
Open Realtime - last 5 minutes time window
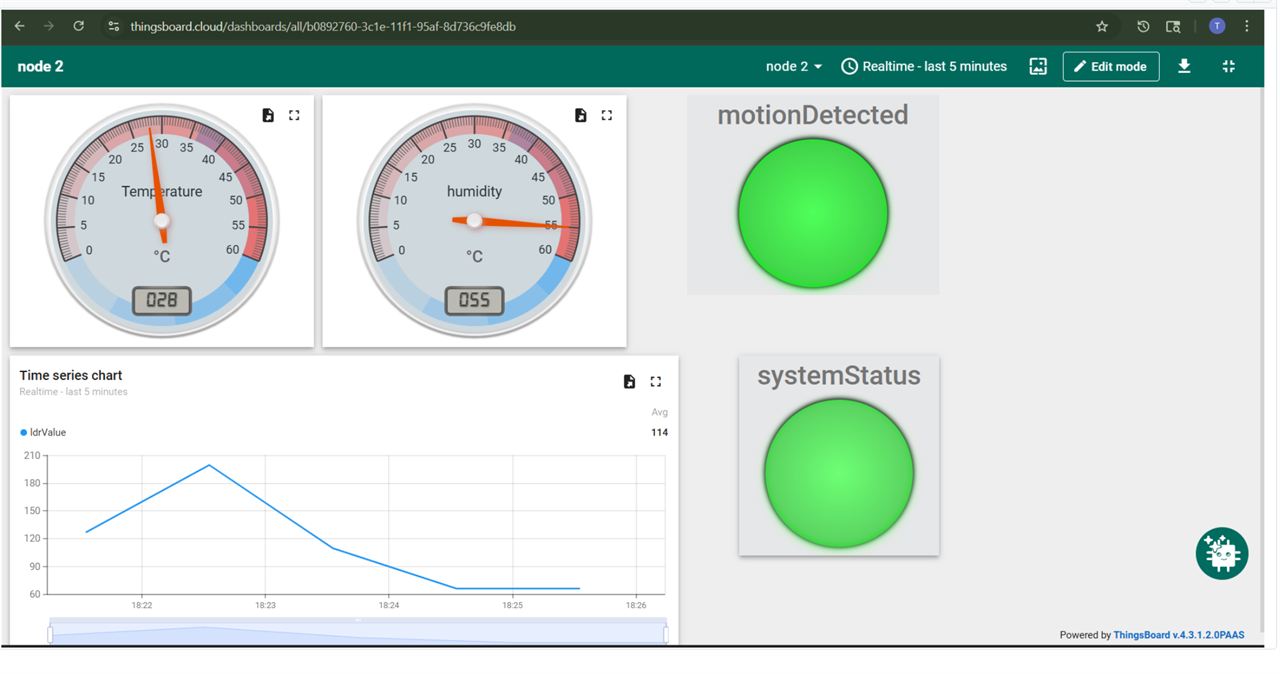[x=924, y=66]
